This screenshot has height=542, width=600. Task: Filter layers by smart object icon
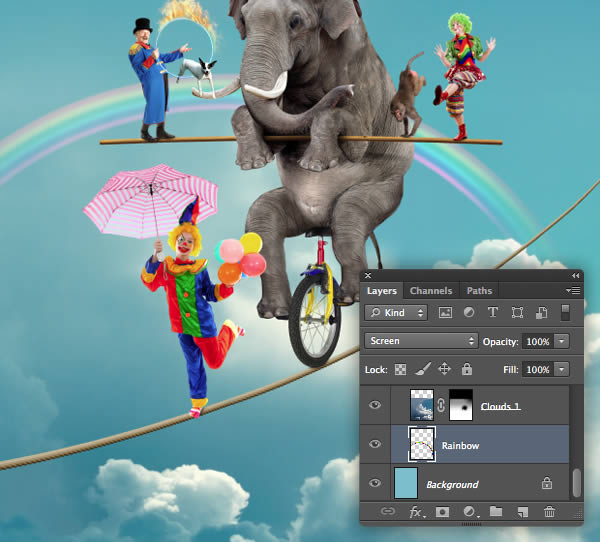click(x=541, y=313)
